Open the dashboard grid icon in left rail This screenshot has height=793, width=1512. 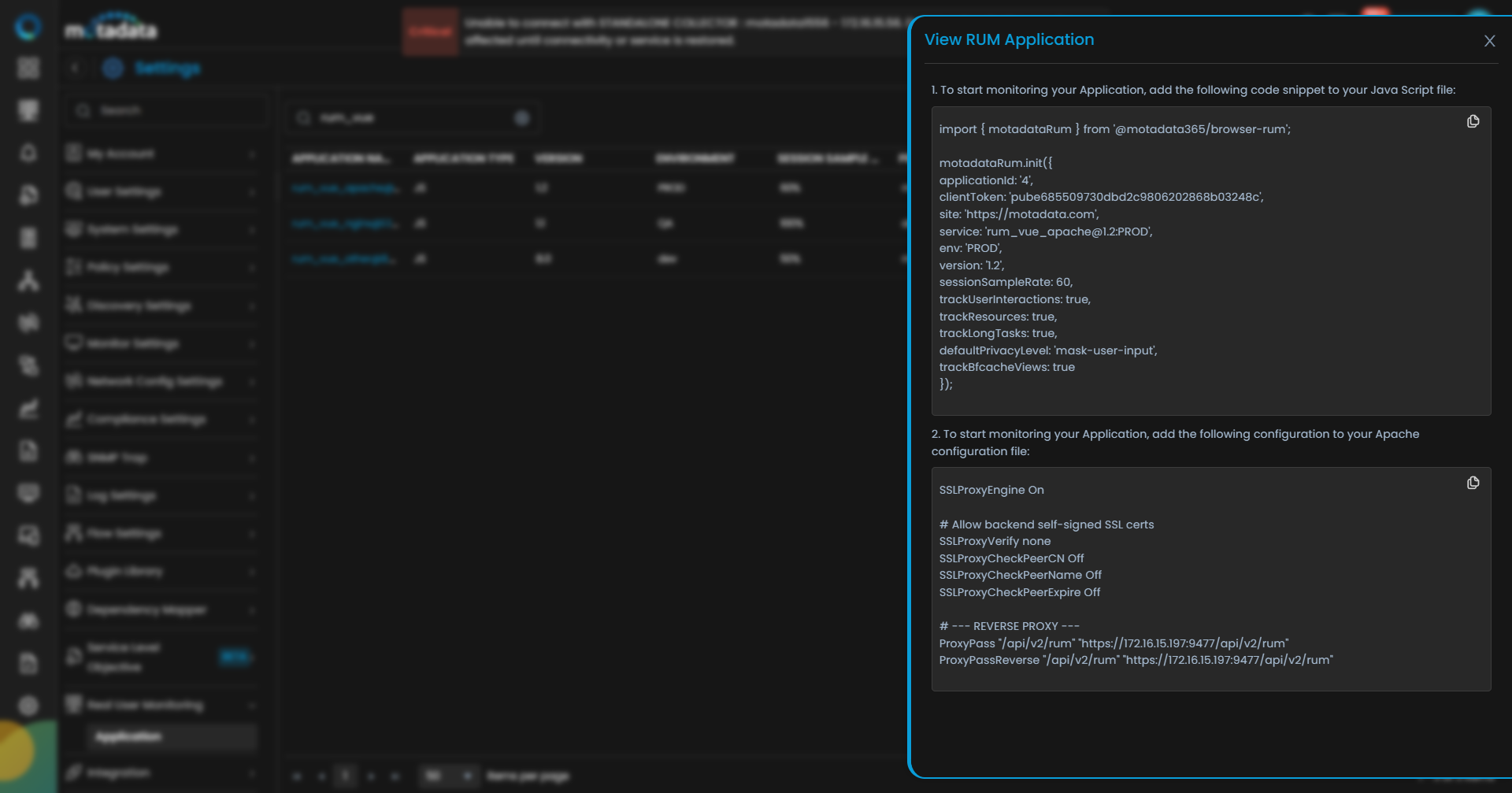28,69
